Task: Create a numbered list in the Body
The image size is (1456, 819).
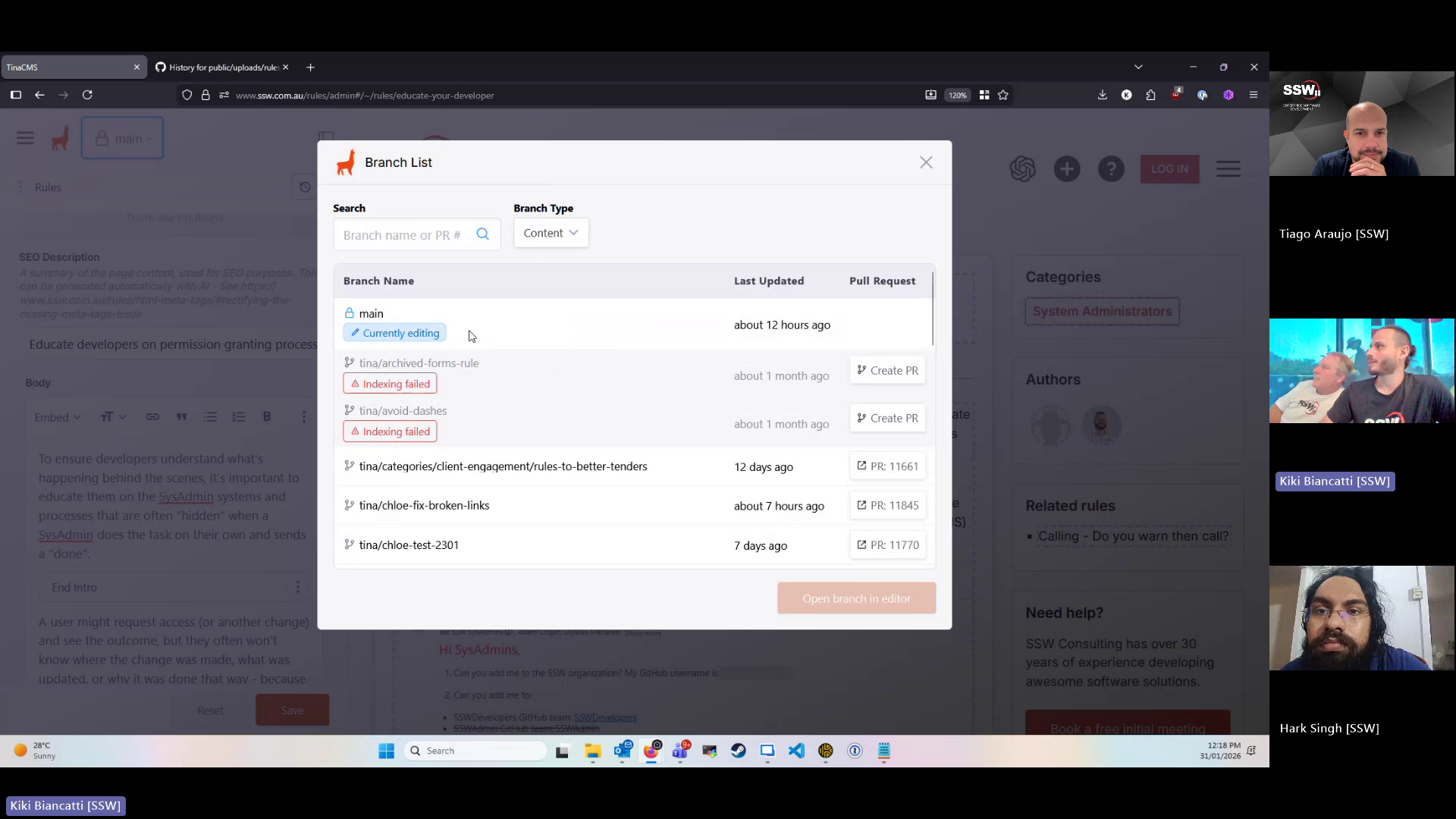Action: coord(239,417)
